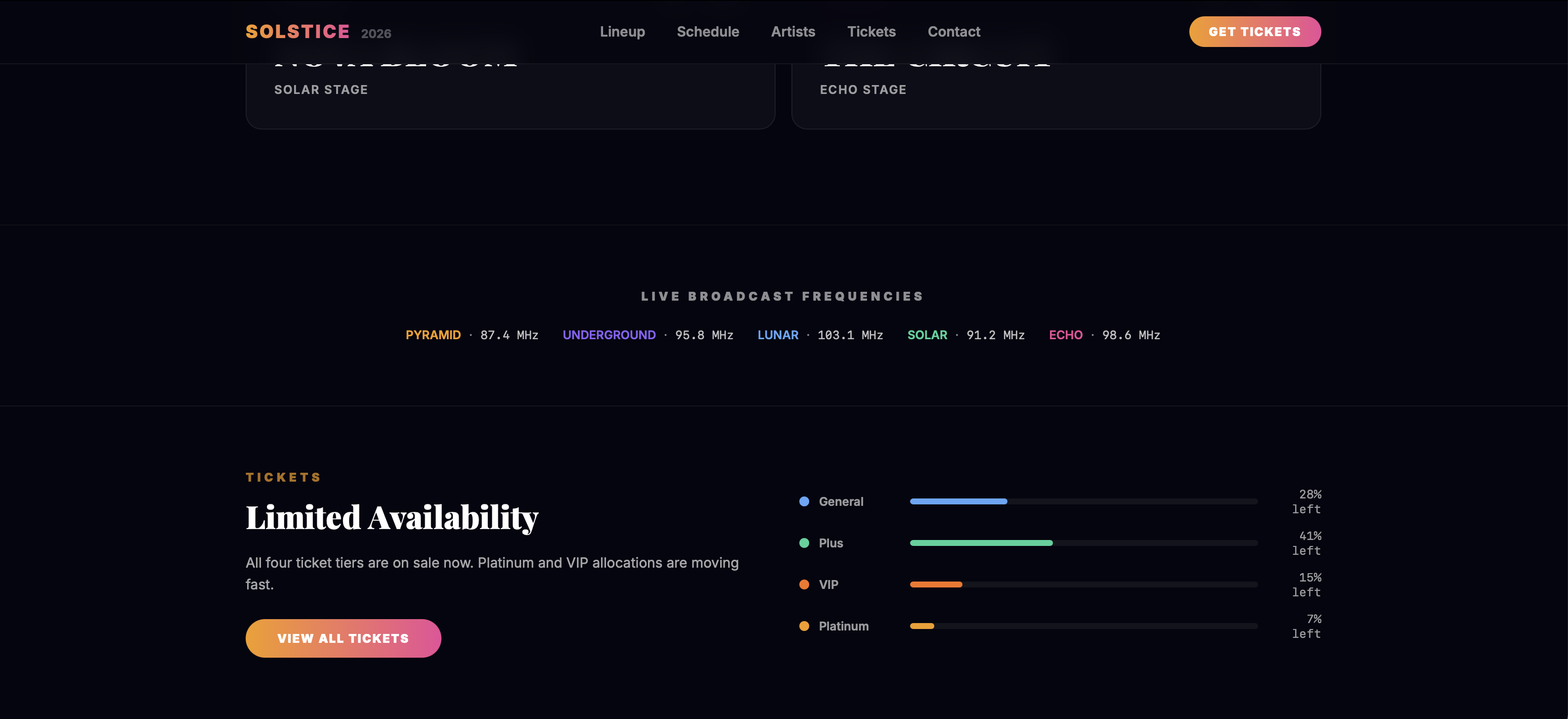Viewport: 1568px width, 719px height.
Task: Open the Lineup nav link
Action: click(x=622, y=32)
